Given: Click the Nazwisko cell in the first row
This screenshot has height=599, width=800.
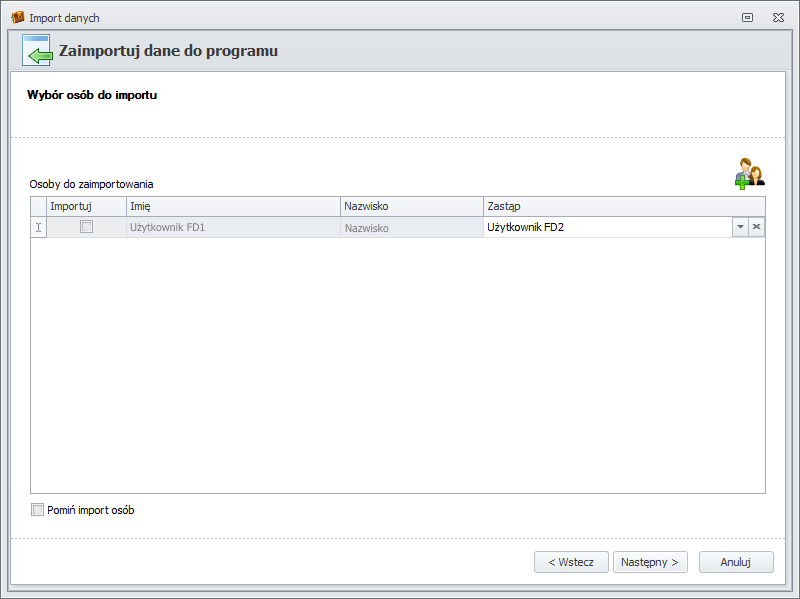Looking at the screenshot, I should (411, 228).
